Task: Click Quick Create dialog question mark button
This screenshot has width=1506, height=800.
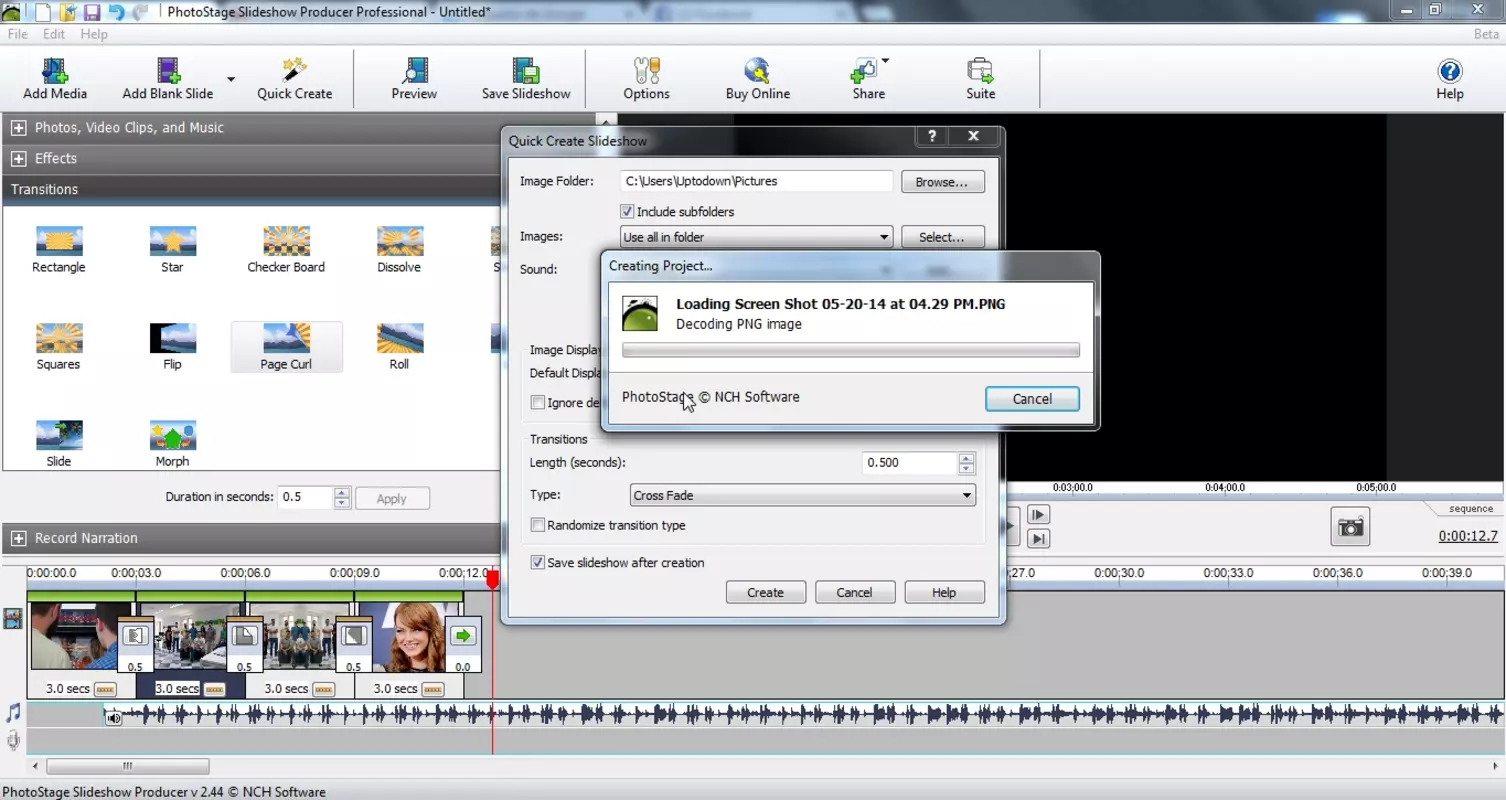Action: [932, 136]
